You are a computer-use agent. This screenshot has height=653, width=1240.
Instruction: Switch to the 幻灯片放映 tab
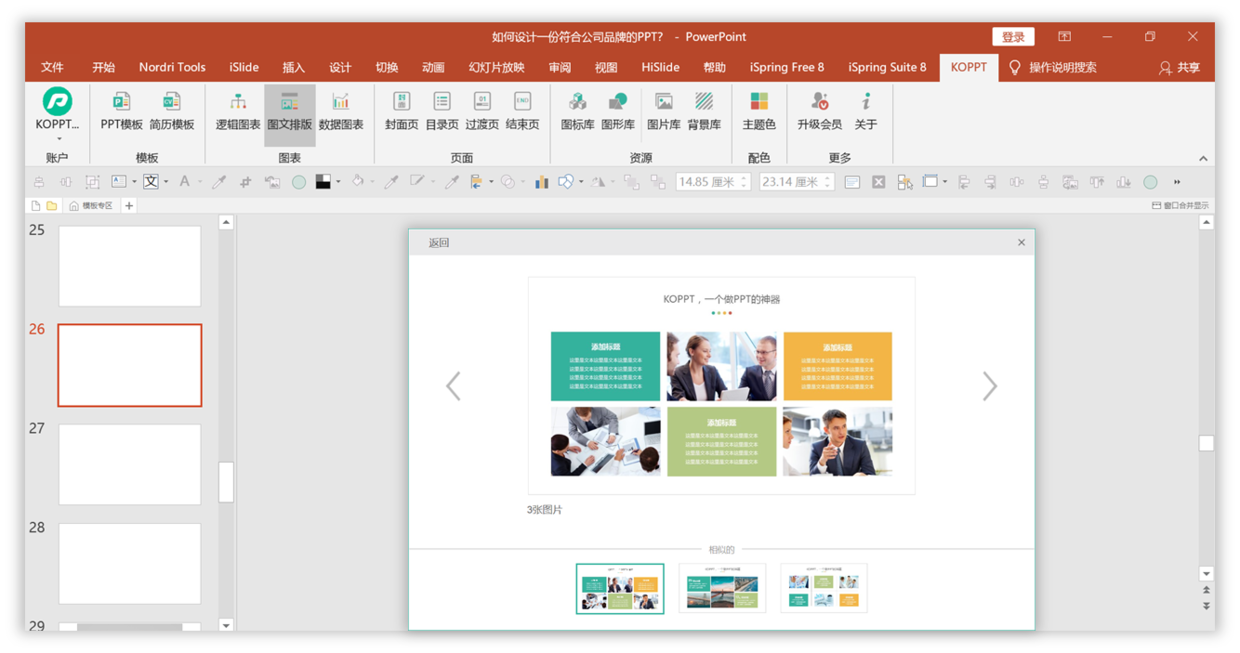[x=497, y=68]
